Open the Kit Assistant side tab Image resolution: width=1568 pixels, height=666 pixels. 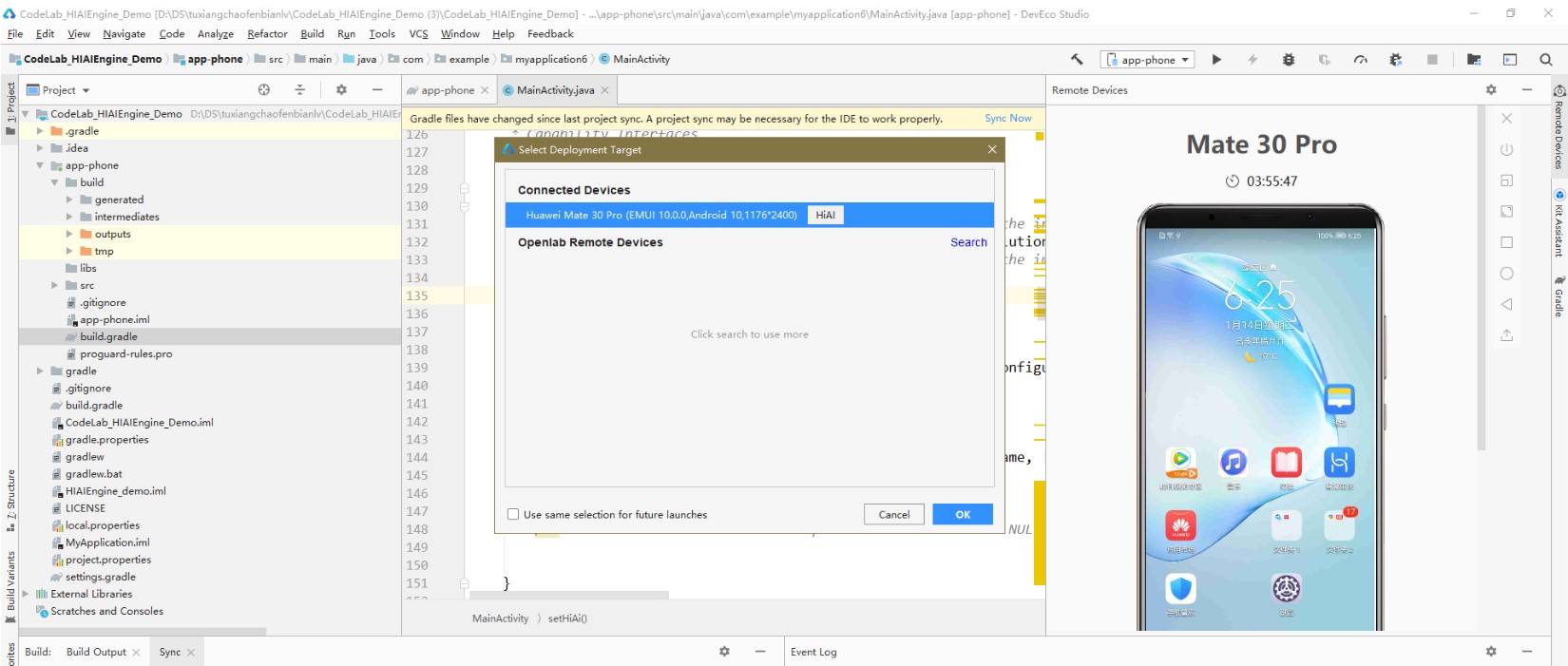click(1559, 224)
